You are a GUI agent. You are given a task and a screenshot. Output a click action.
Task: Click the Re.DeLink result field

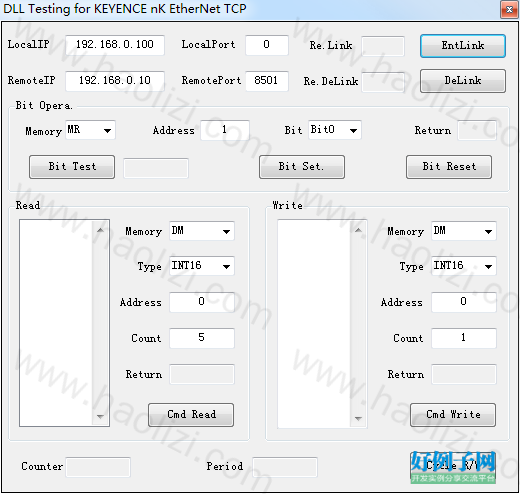coord(383,82)
